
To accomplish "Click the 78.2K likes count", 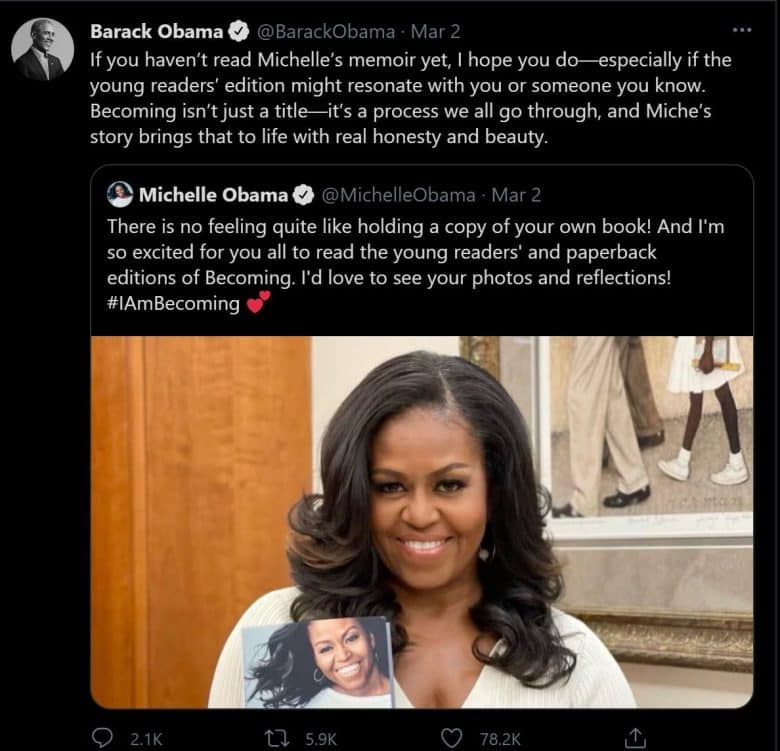I will pyautogui.click(x=500, y=739).
